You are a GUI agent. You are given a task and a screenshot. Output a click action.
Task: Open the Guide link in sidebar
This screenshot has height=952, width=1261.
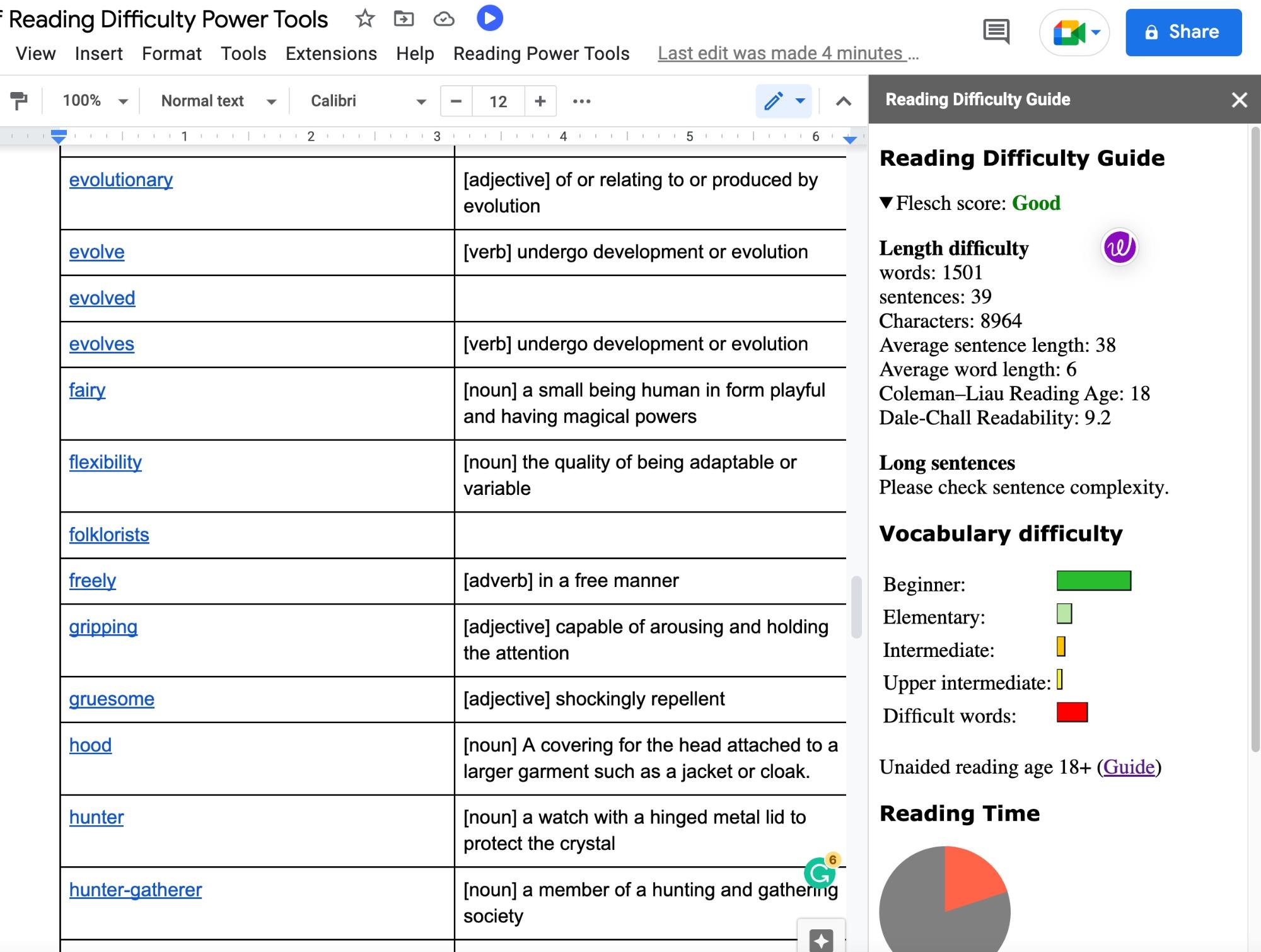pyautogui.click(x=1129, y=767)
